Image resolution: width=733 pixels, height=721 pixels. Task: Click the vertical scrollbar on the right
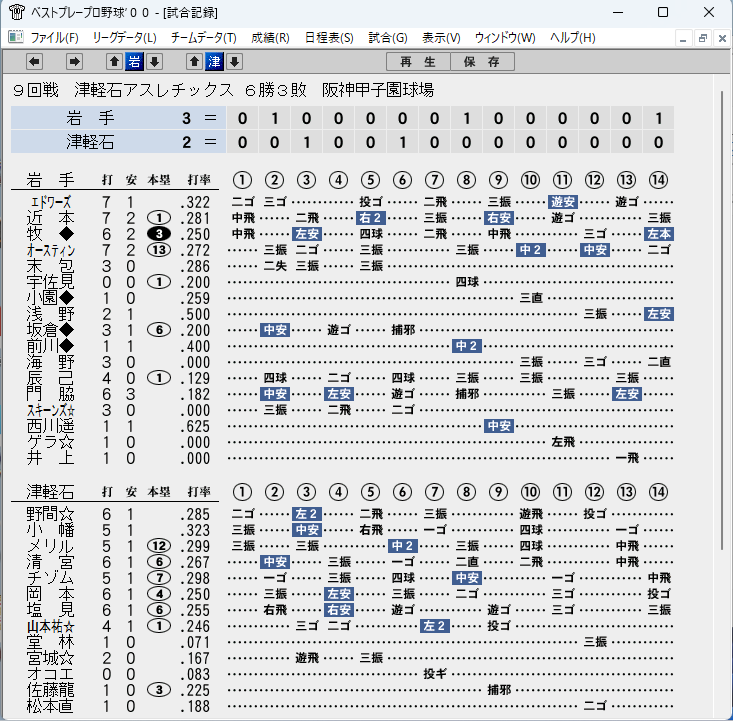[x=721, y=395]
